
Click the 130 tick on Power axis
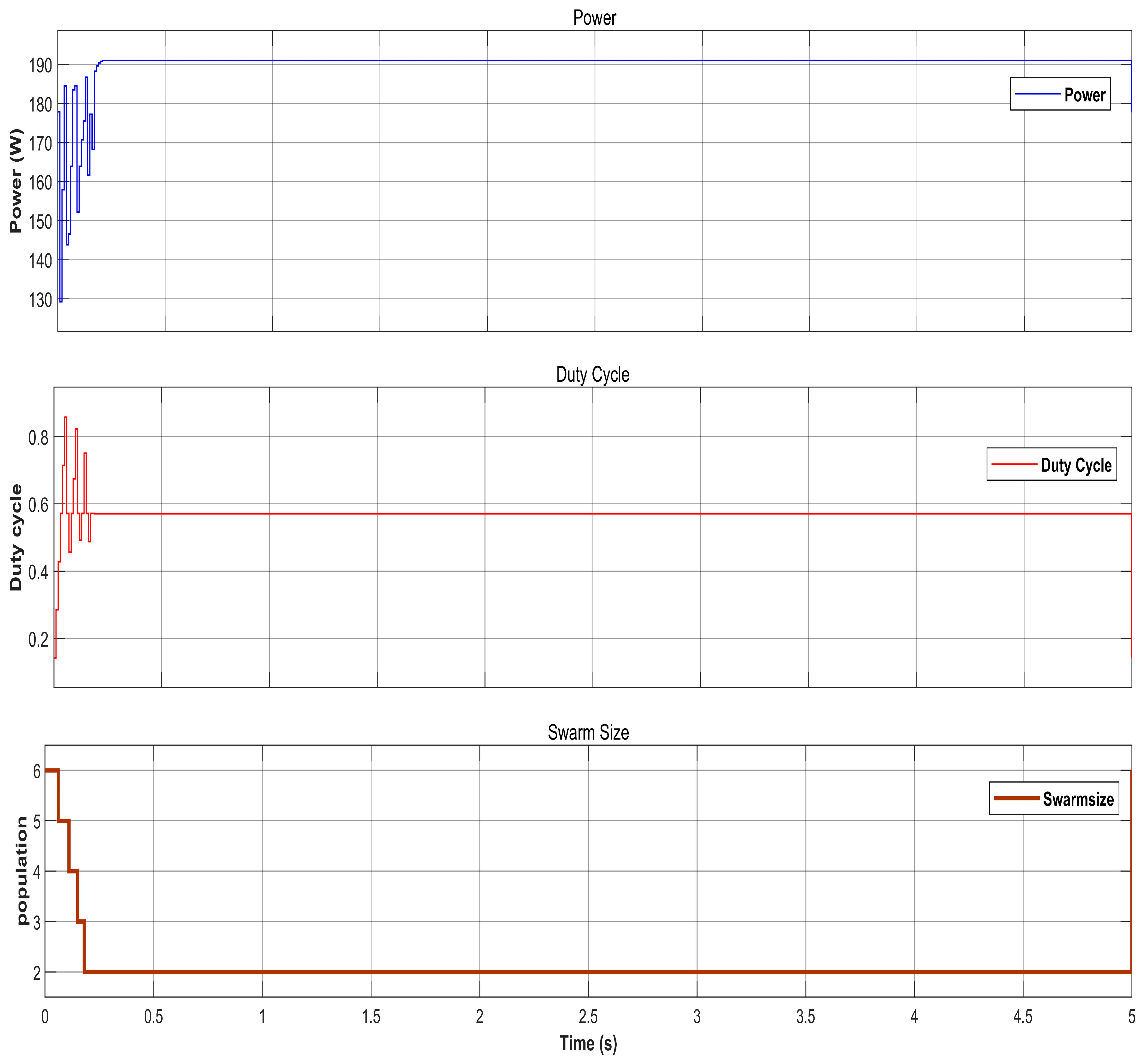40,300
